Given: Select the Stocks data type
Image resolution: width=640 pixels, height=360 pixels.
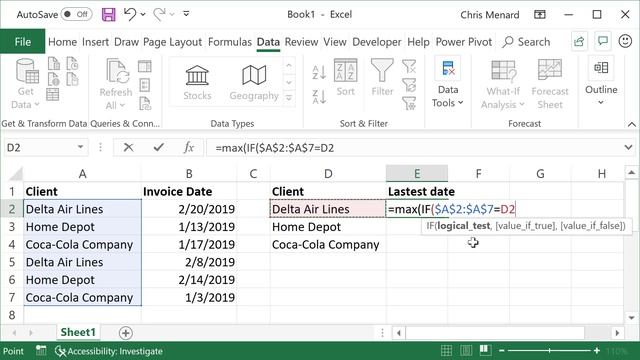Looking at the screenshot, I should 197,83.
